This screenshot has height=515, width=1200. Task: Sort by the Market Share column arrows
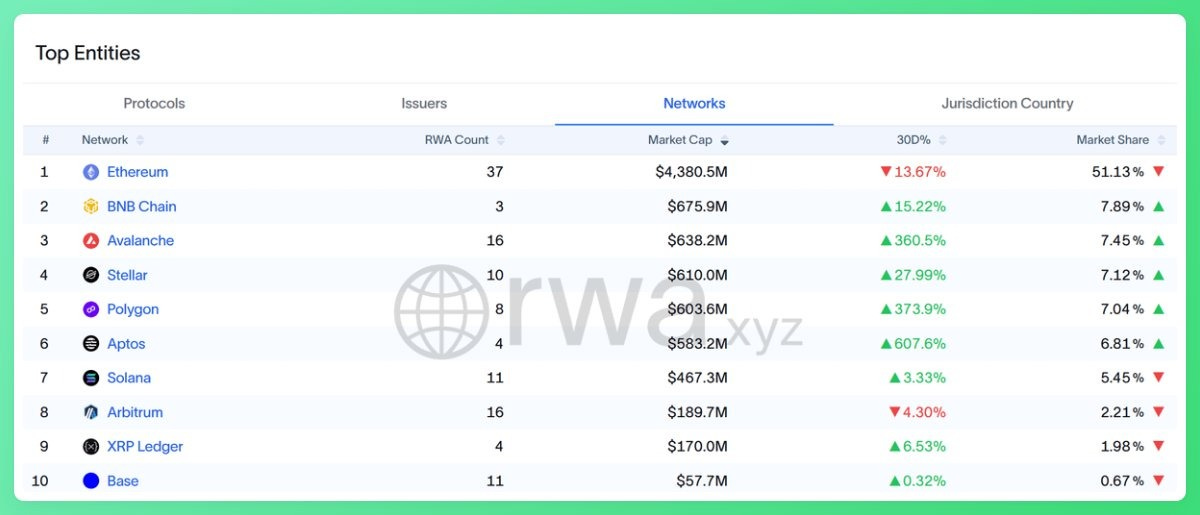coord(1162,140)
